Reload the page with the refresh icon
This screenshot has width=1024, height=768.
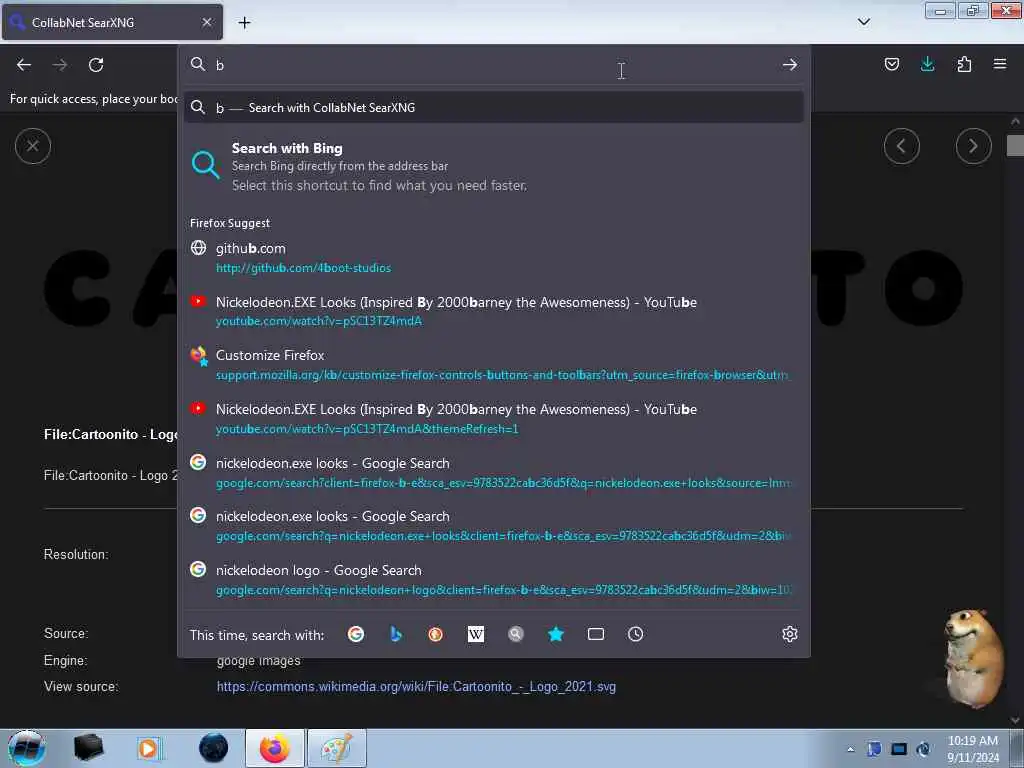point(96,65)
